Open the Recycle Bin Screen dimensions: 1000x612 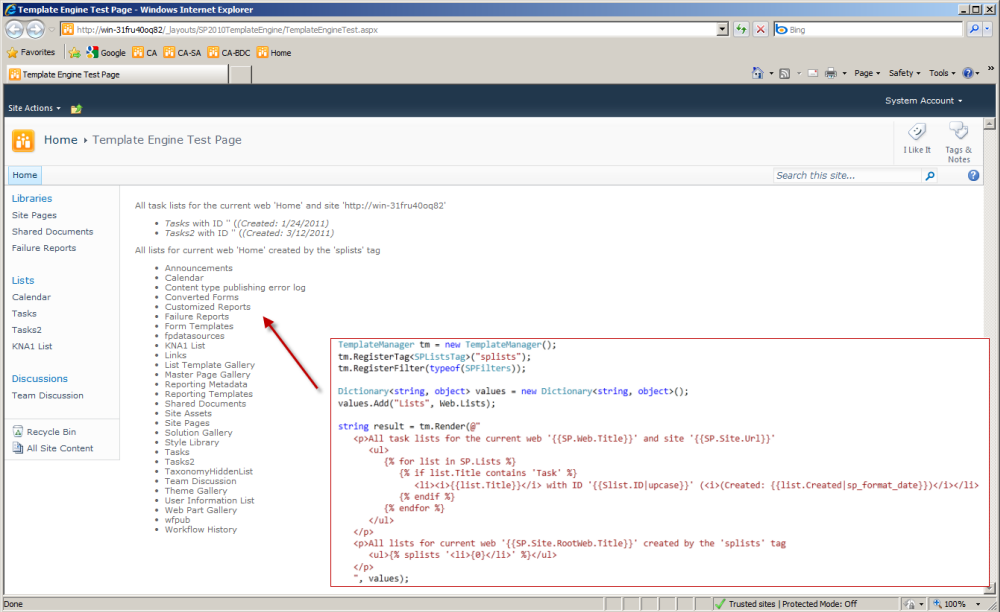[x=49, y=432]
